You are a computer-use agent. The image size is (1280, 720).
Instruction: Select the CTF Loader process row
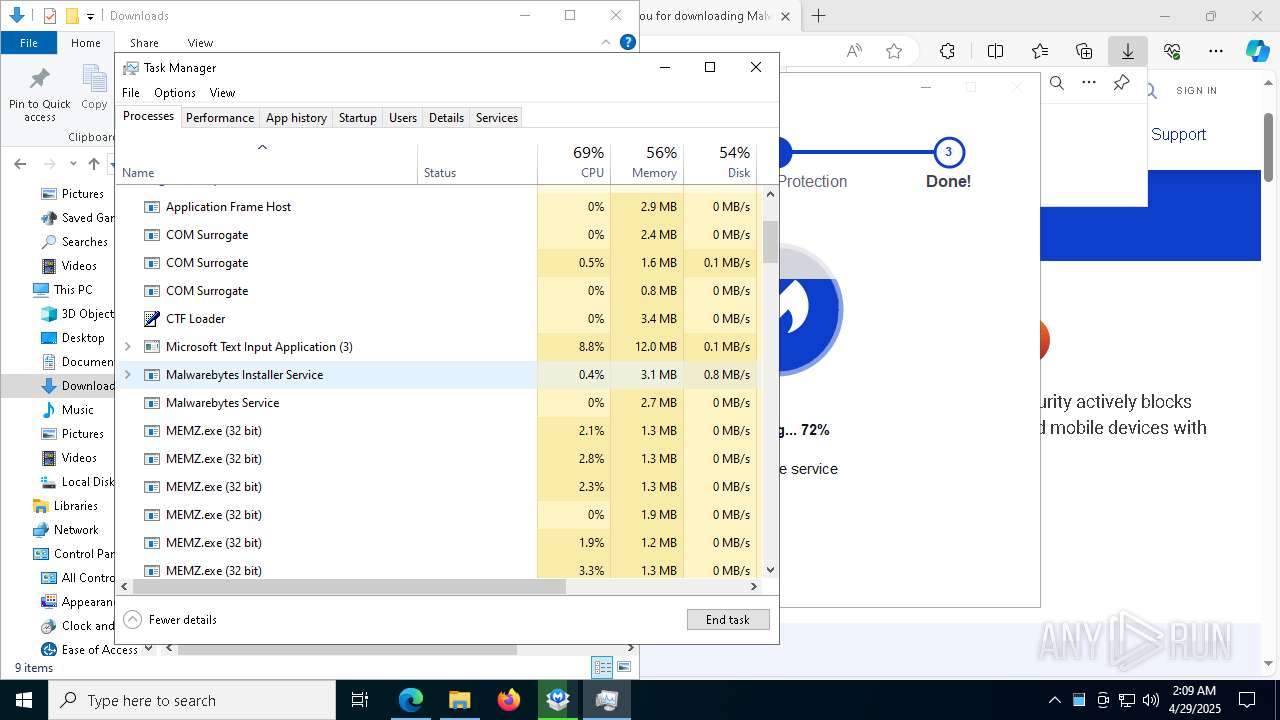click(438, 319)
